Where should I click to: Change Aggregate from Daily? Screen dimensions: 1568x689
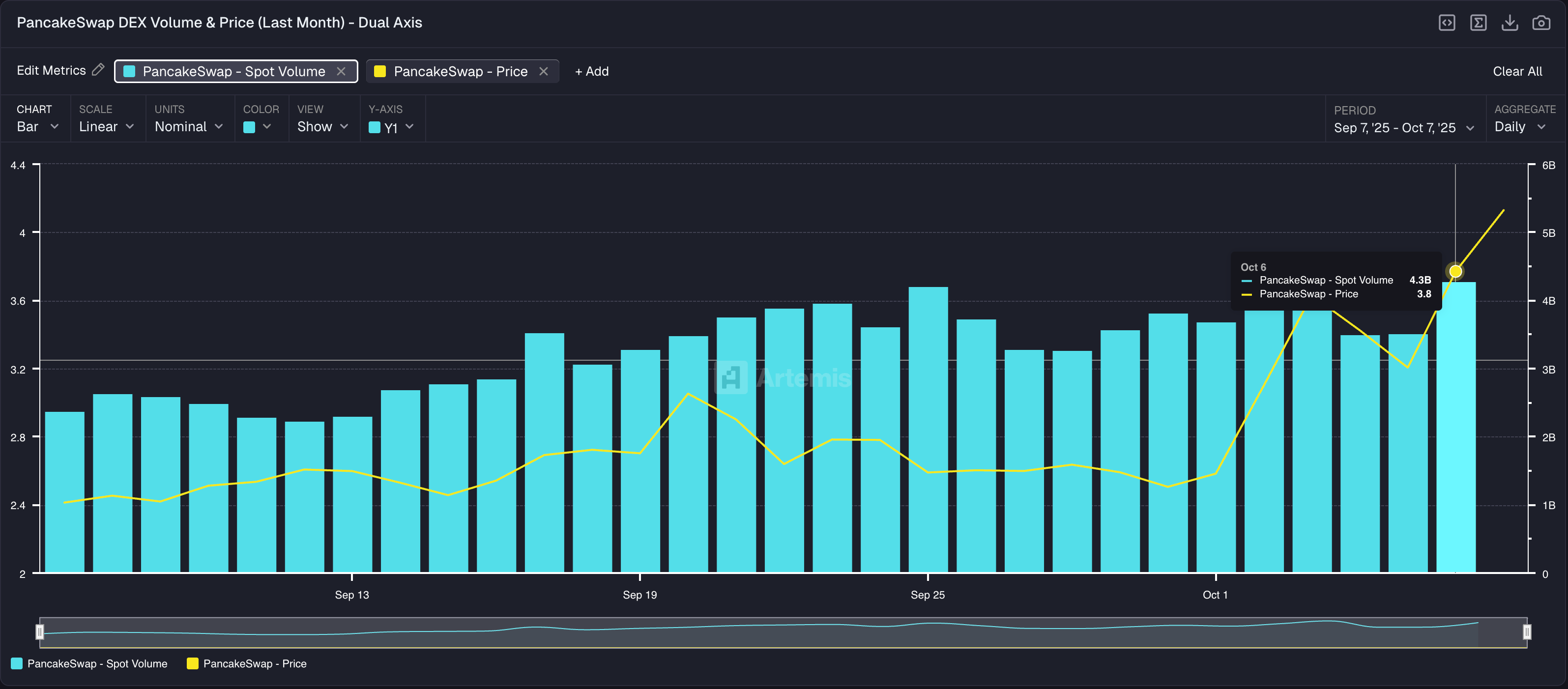1519,127
